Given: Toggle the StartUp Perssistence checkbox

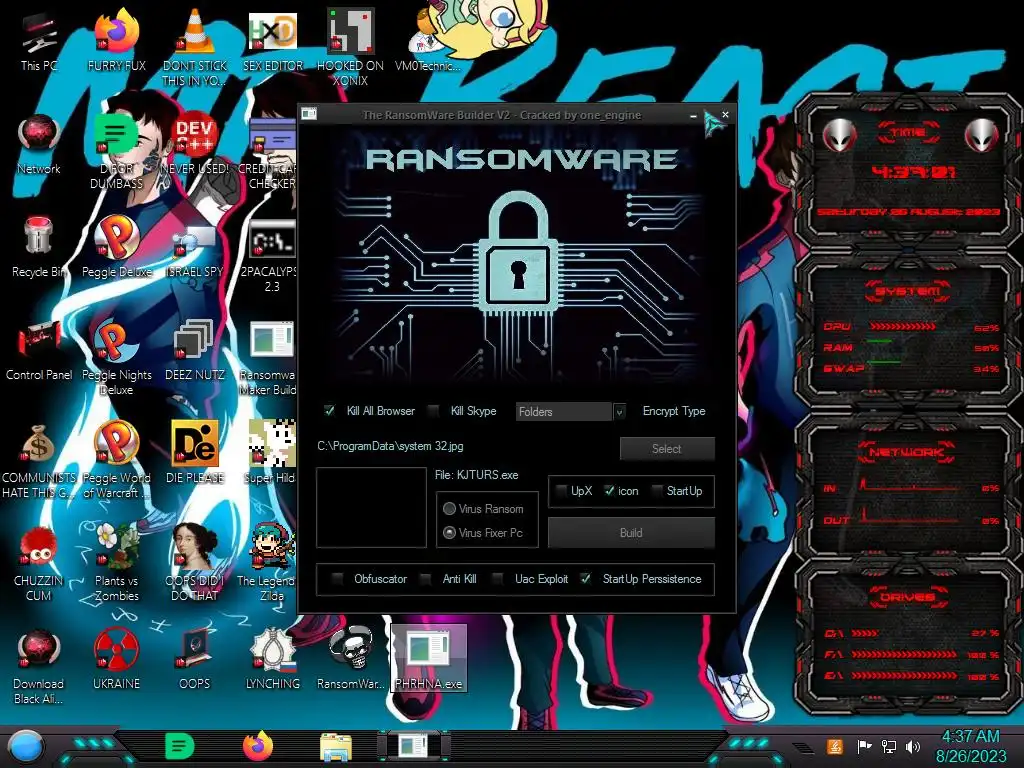Looking at the screenshot, I should 586,579.
